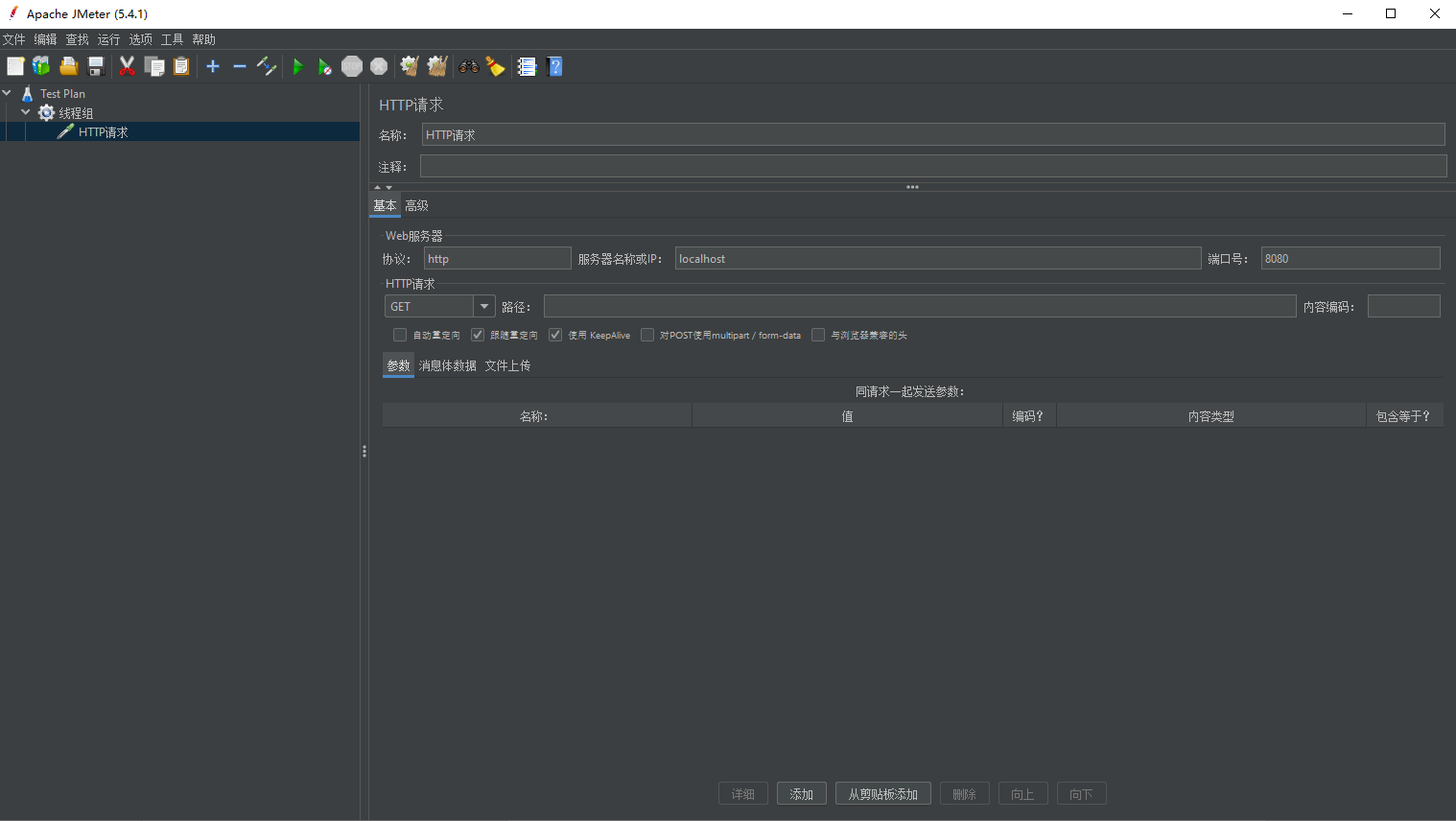
Task: Select the 线程组 gear icon in tree
Action: [x=46, y=113]
